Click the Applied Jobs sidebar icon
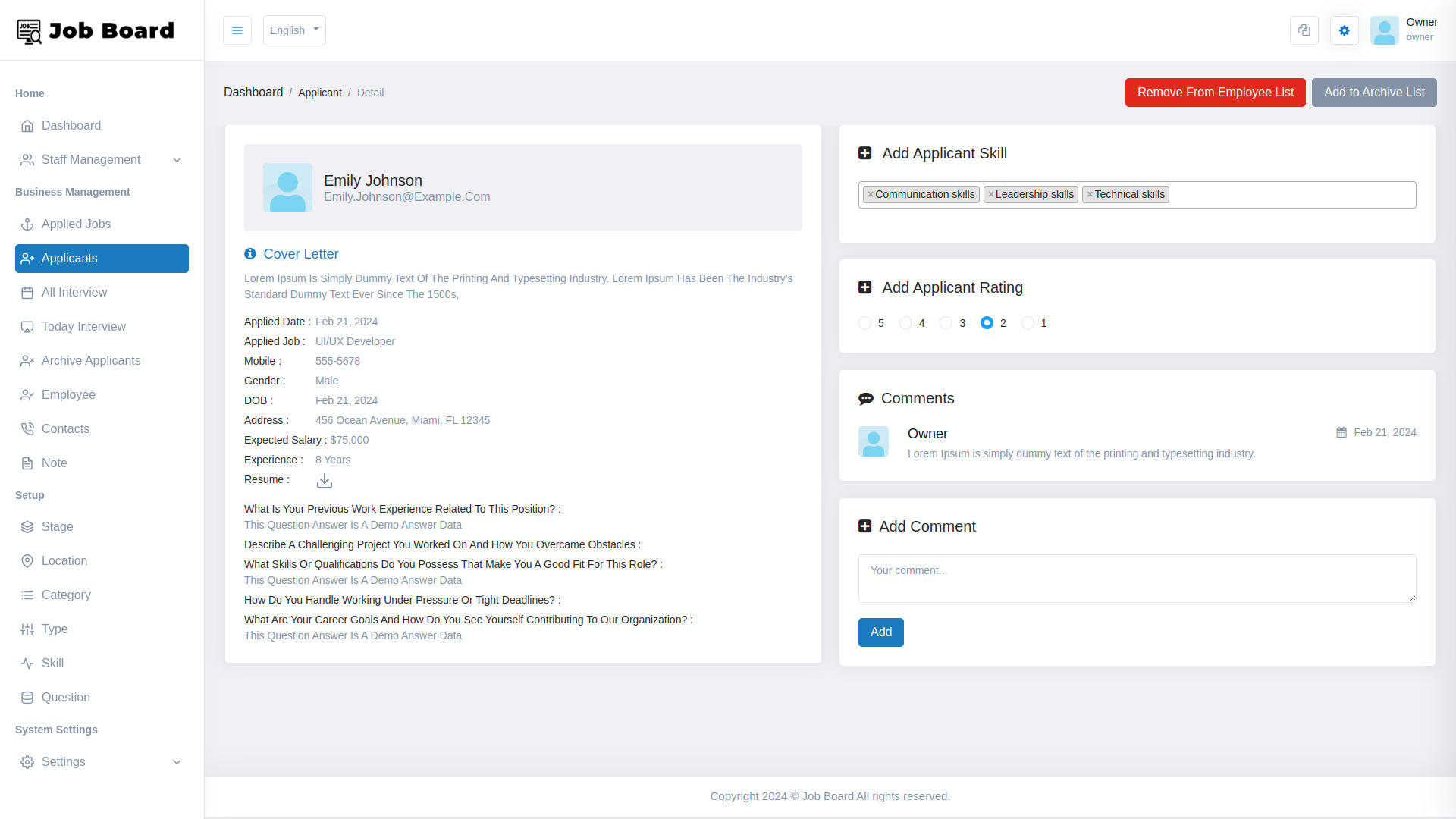 click(27, 223)
